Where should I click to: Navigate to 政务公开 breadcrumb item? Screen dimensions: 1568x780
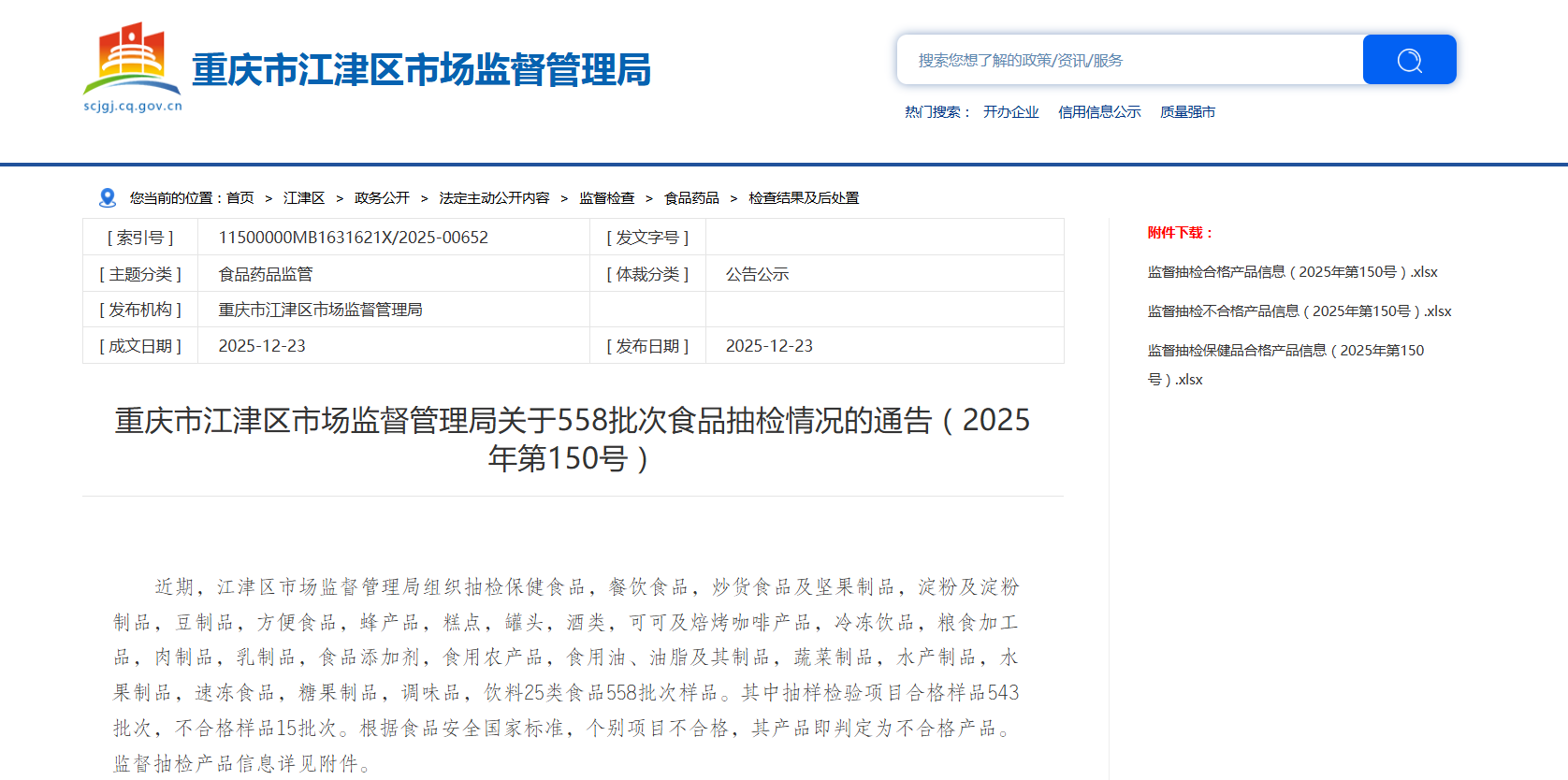382,197
